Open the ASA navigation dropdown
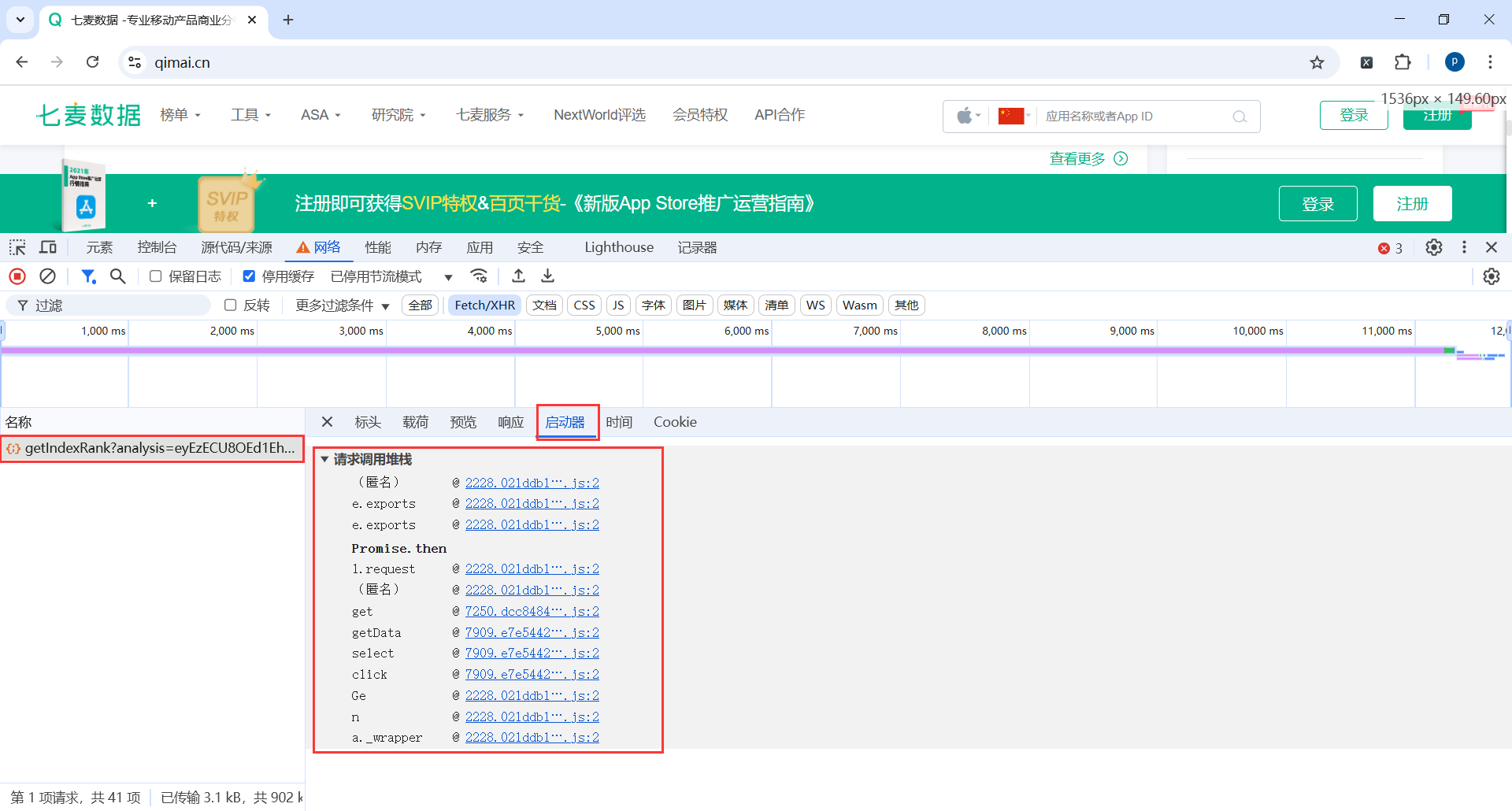The width and height of the screenshot is (1512, 811). 321,115
